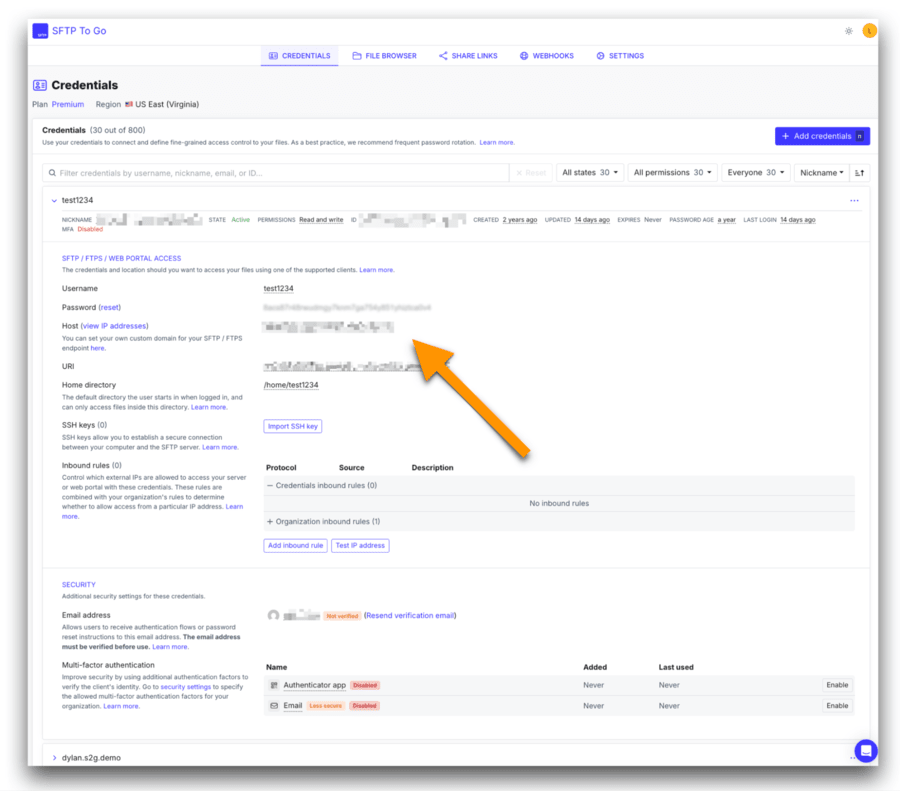Click the view IP addresses link
Image resolution: width=900 pixels, height=791 pixels.
[114, 325]
